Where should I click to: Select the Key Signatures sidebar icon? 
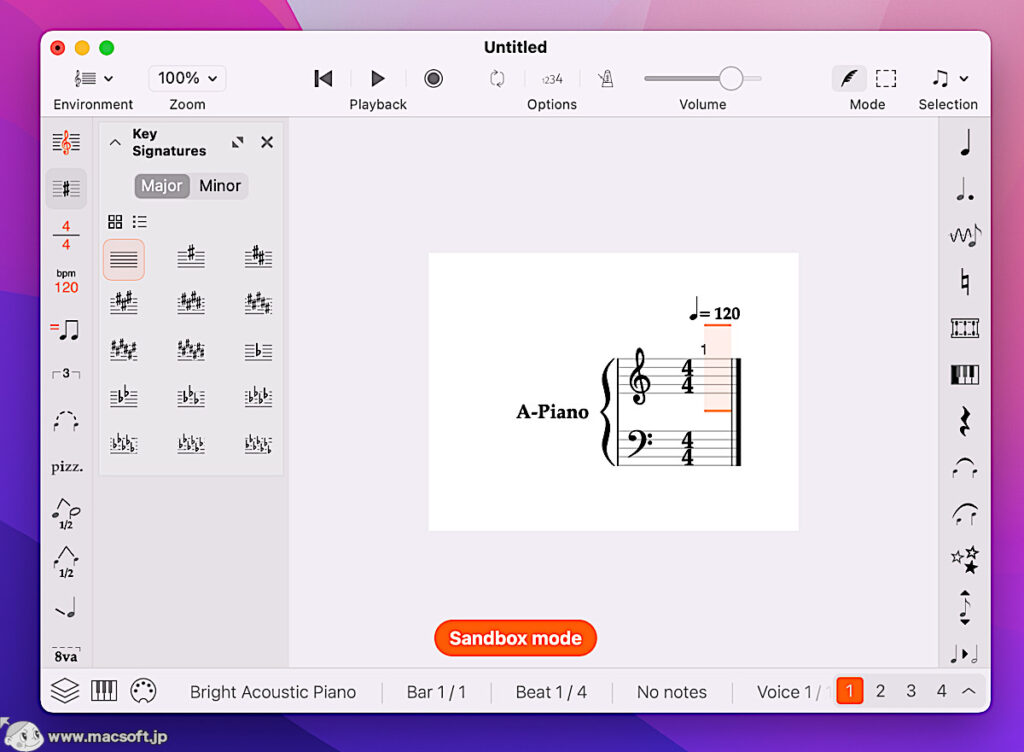[66, 189]
